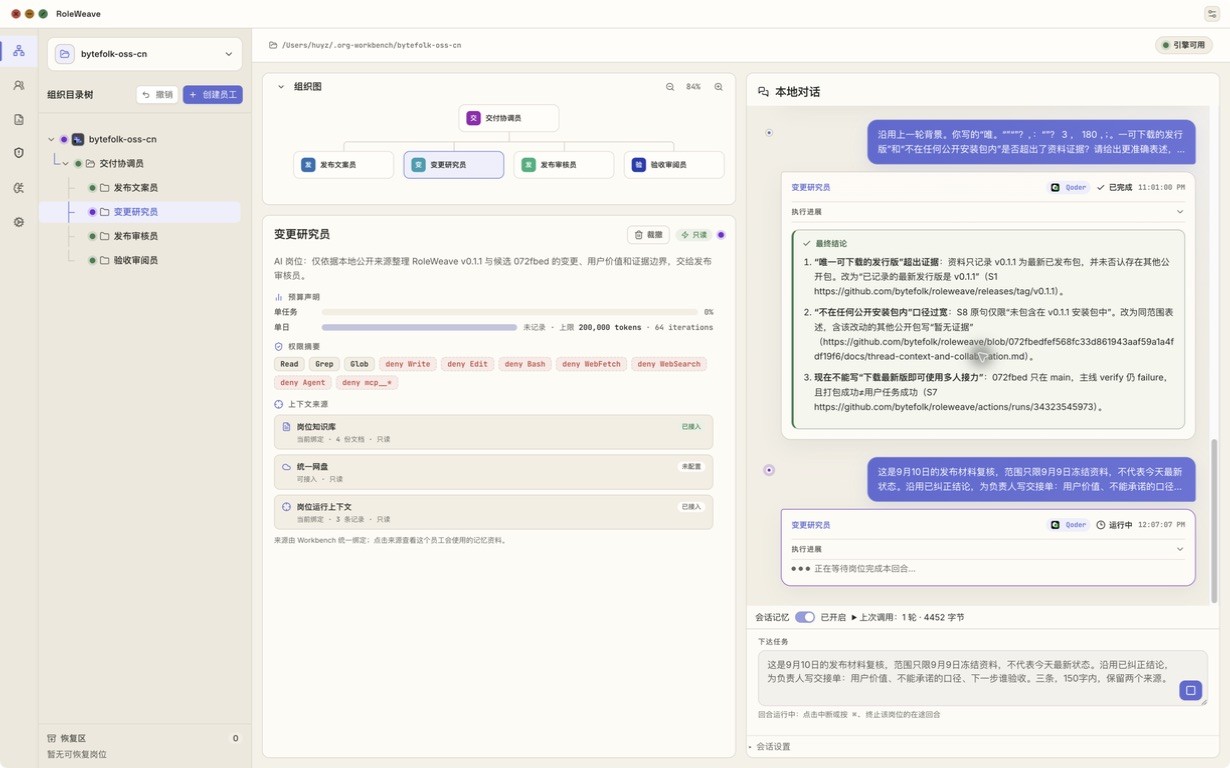Click the purple status dot next to 只读 badge
This screenshot has height=768, width=1230.
721,235
